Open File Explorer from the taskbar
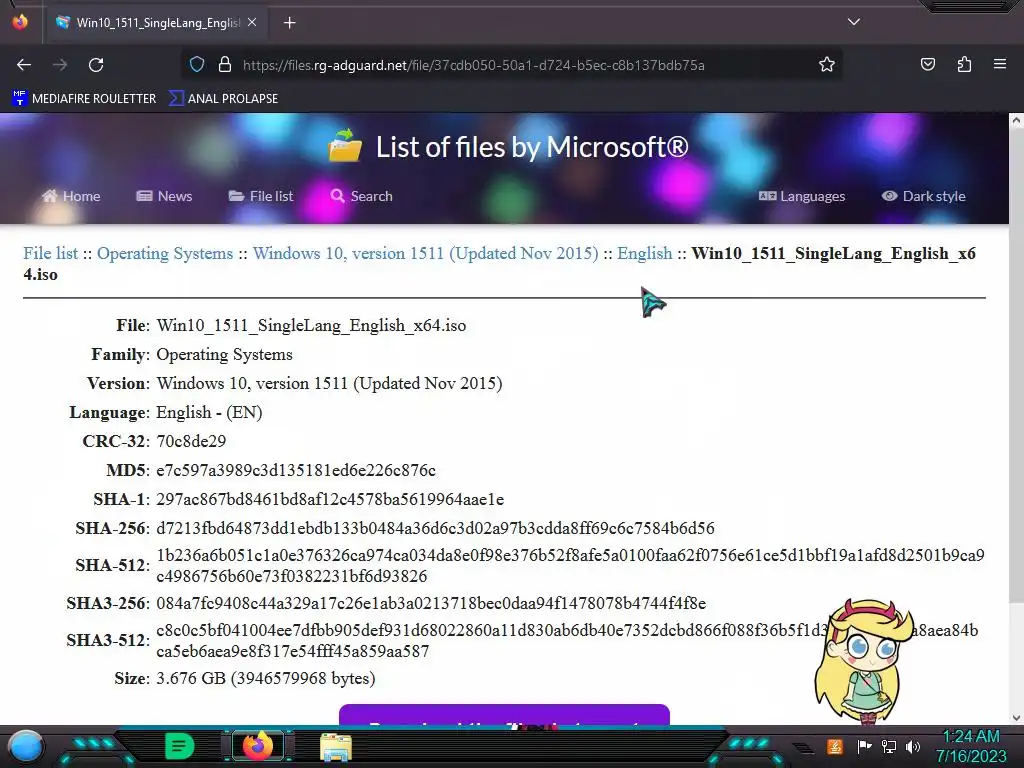Screen dimensions: 1024x768 click(x=336, y=746)
